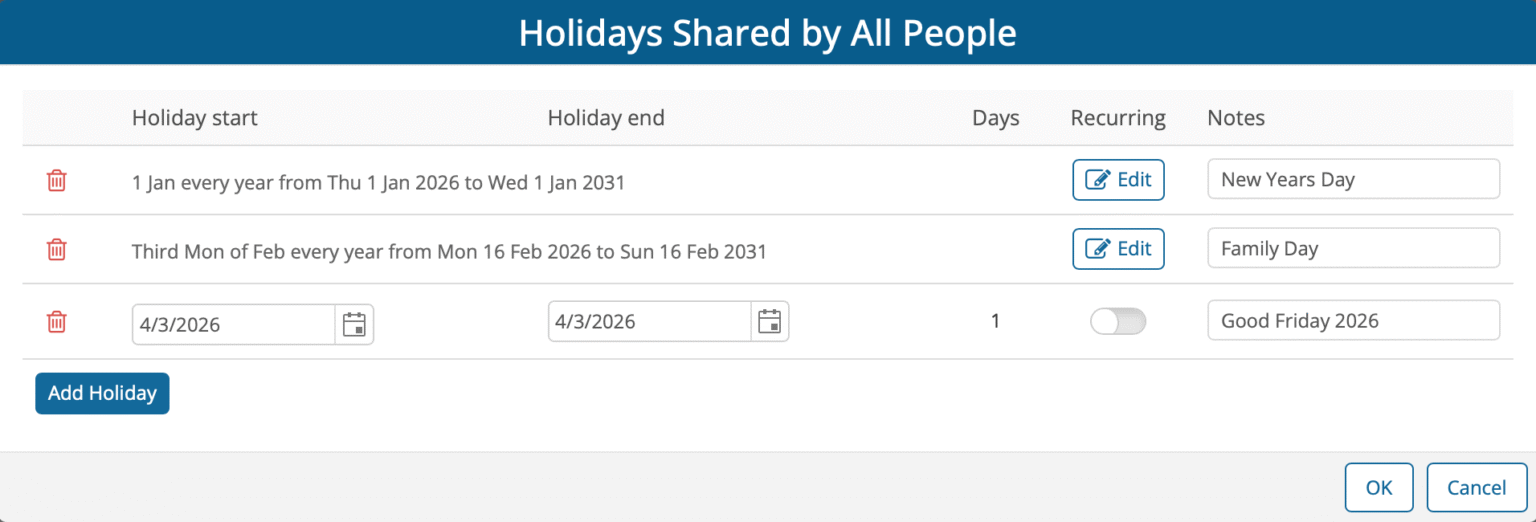
Task: Click the Recurring column header
Action: click(x=1118, y=118)
